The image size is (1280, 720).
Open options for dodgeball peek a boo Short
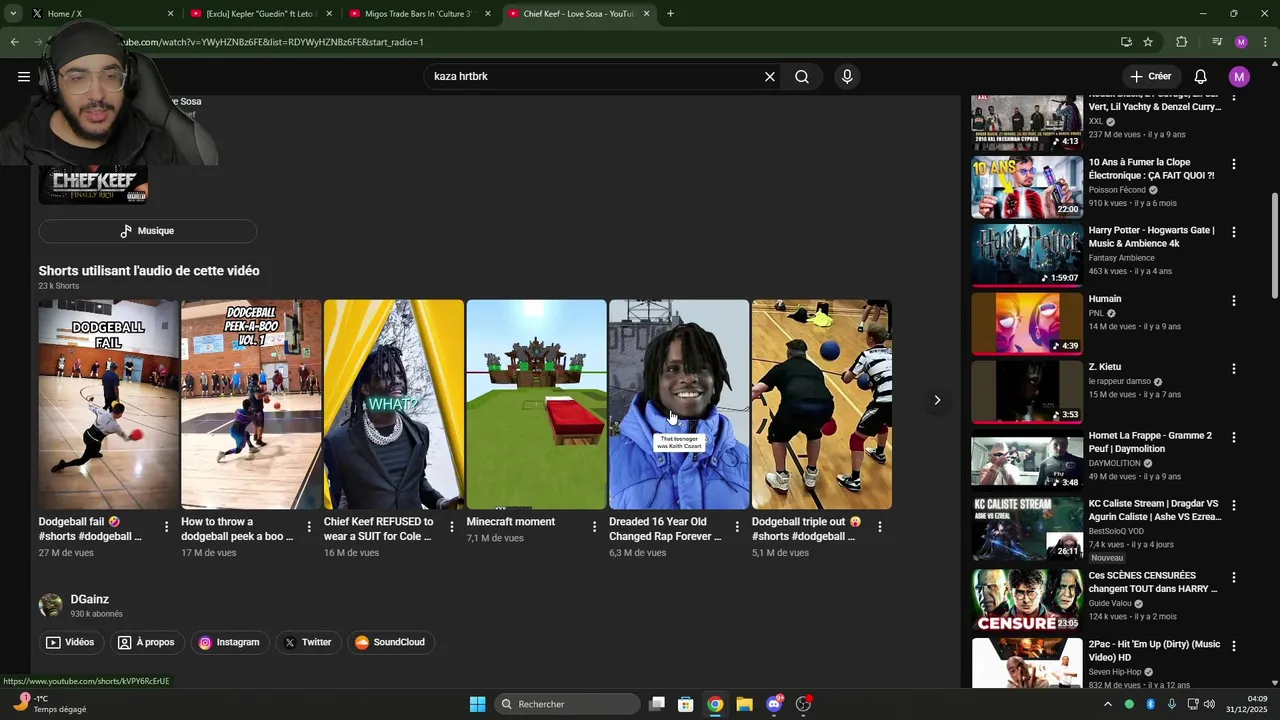pyautogui.click(x=309, y=527)
